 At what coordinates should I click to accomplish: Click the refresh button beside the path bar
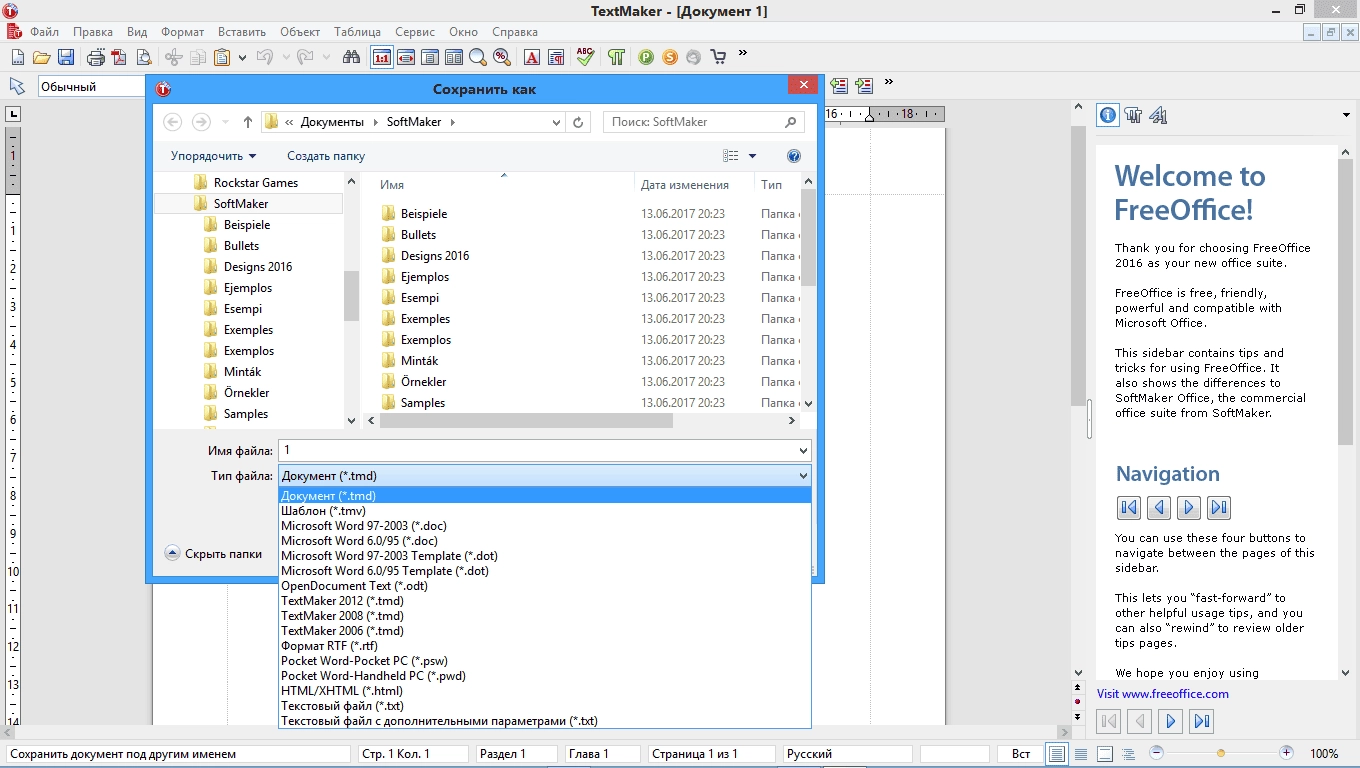(578, 122)
